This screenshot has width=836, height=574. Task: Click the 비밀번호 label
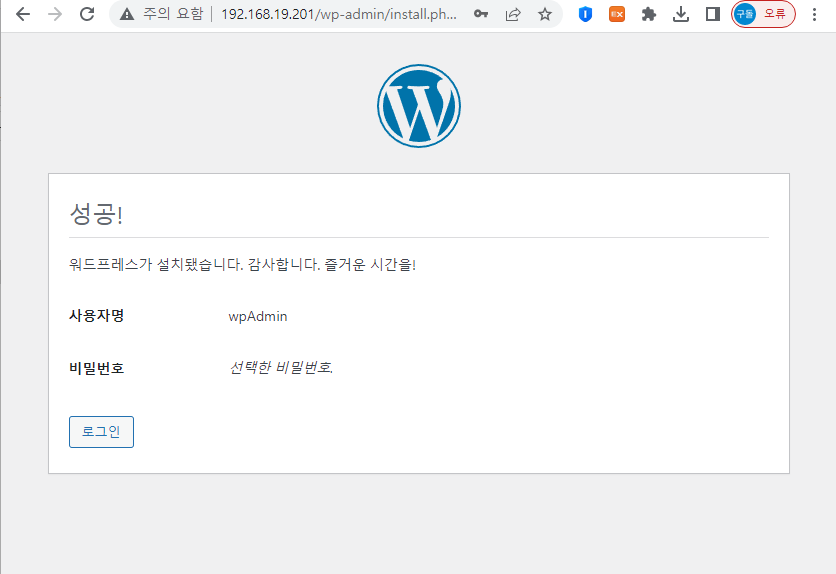tap(97, 368)
